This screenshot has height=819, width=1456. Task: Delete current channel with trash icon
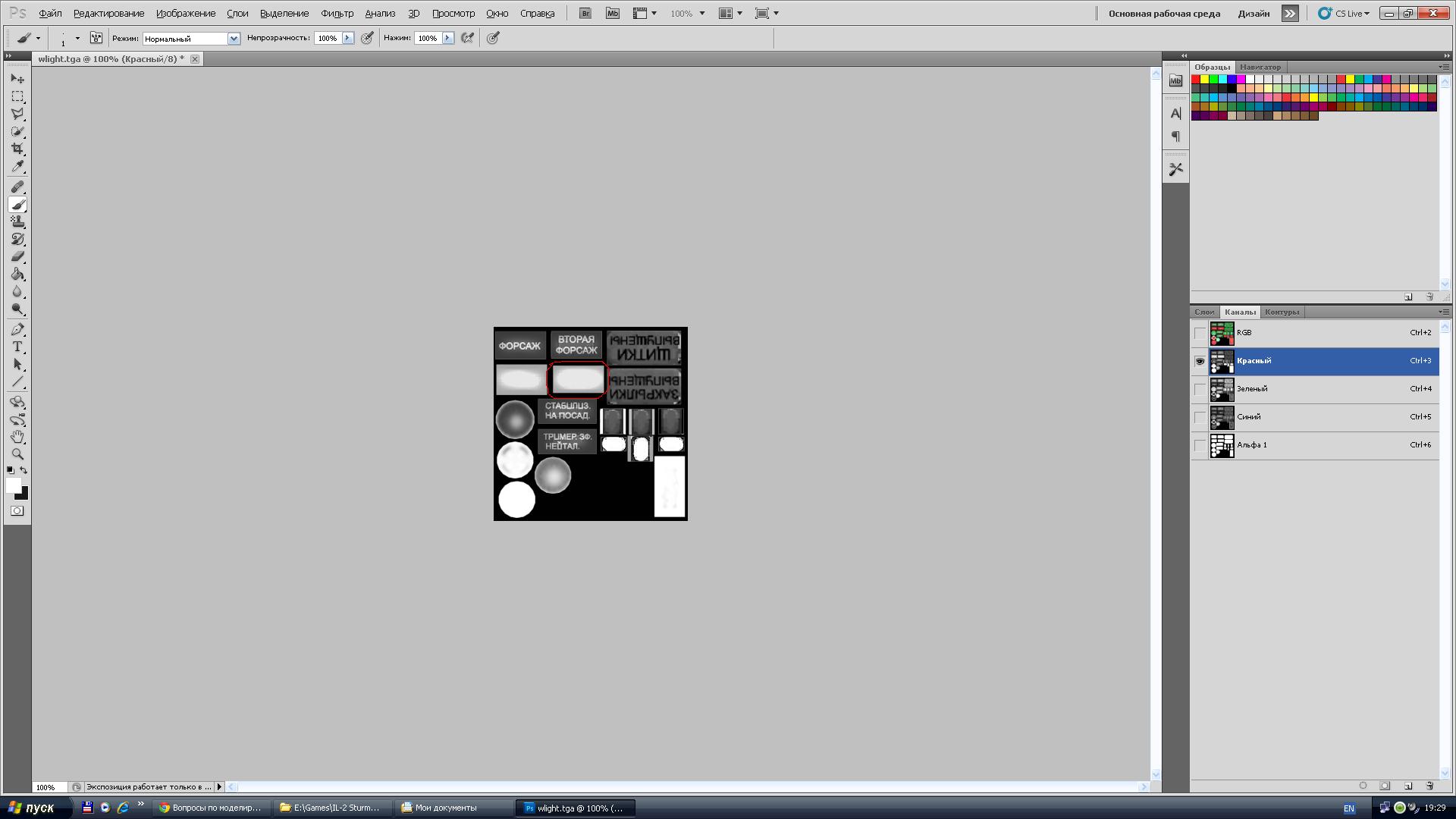pyautogui.click(x=1429, y=786)
